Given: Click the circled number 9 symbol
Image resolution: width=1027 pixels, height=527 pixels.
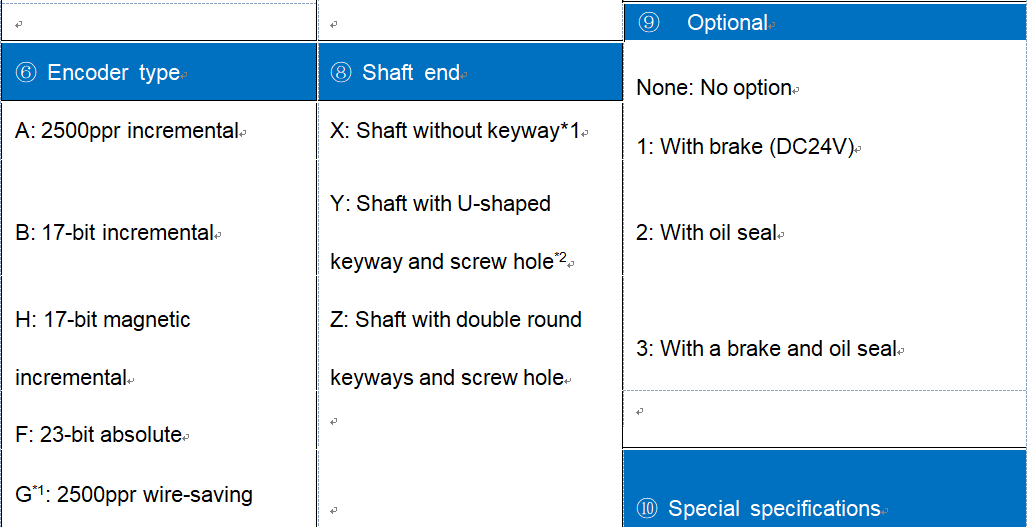Looking at the screenshot, I should 649,23.
